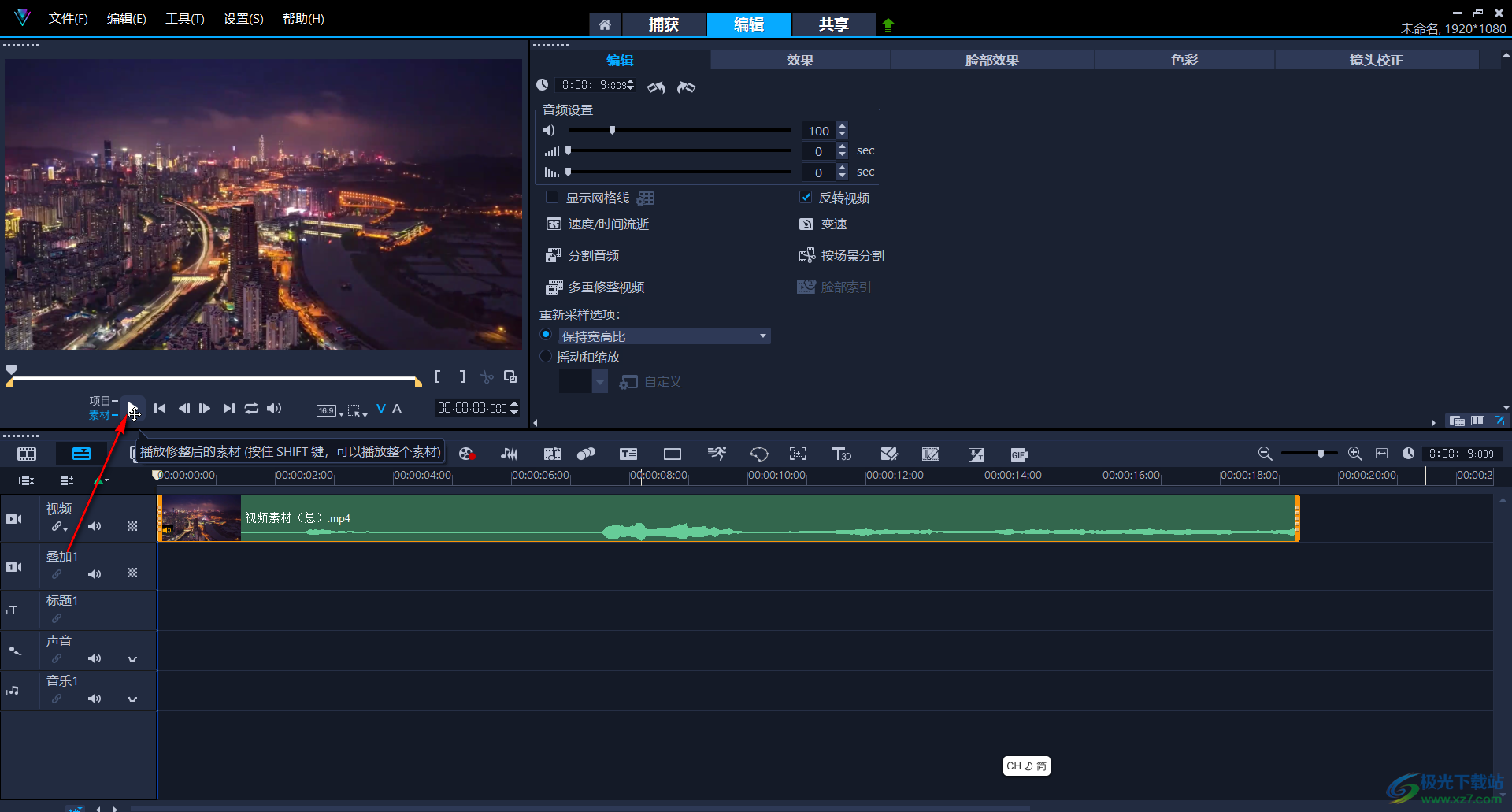Select keep aspect ratio radio button
The width and height of the screenshot is (1512, 812).
tap(546, 335)
